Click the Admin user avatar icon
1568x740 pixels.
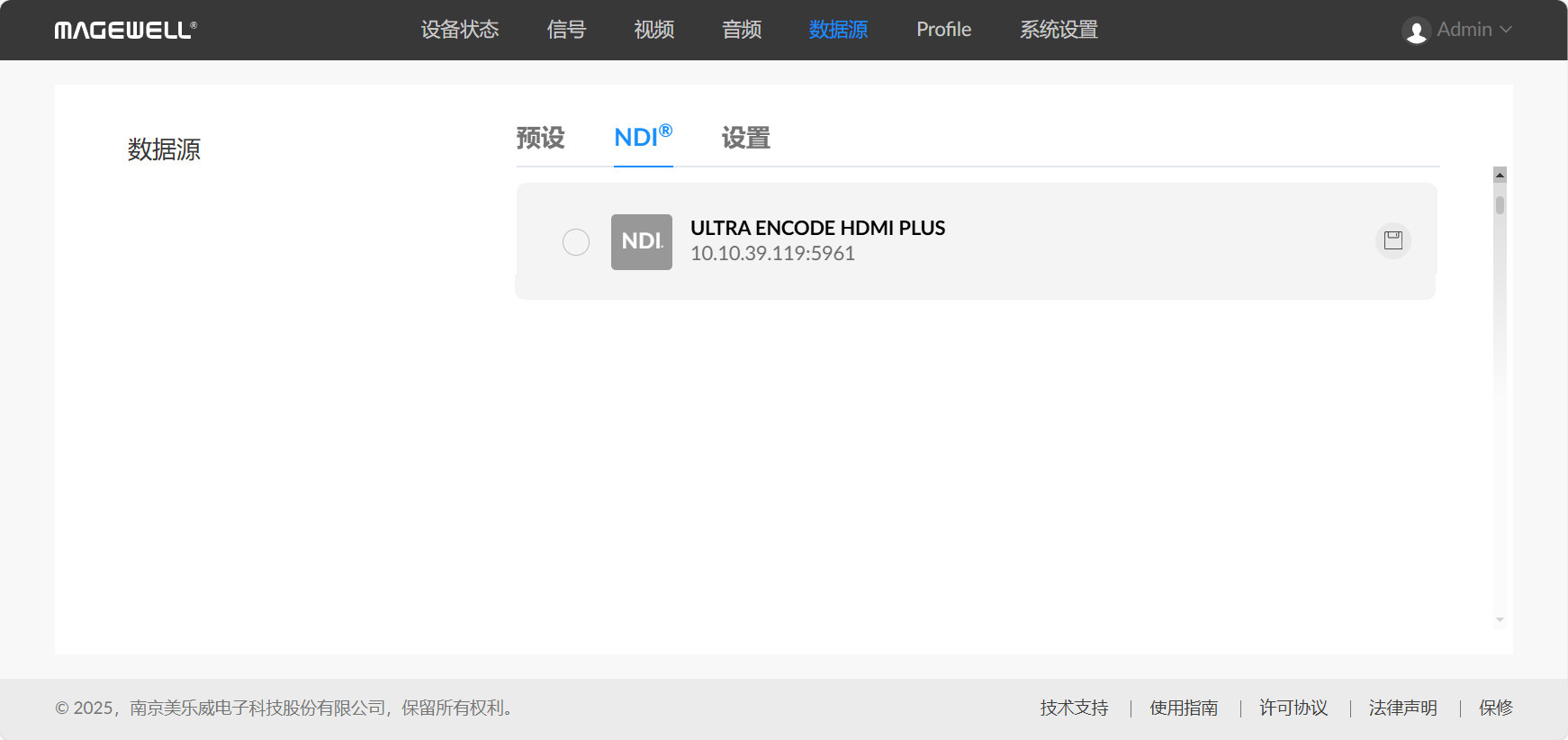pyautogui.click(x=1416, y=31)
